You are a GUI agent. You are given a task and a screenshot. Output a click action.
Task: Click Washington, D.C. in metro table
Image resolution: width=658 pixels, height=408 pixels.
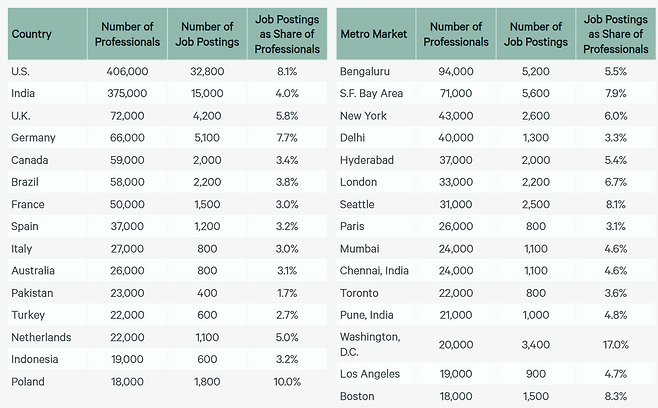coord(372,344)
